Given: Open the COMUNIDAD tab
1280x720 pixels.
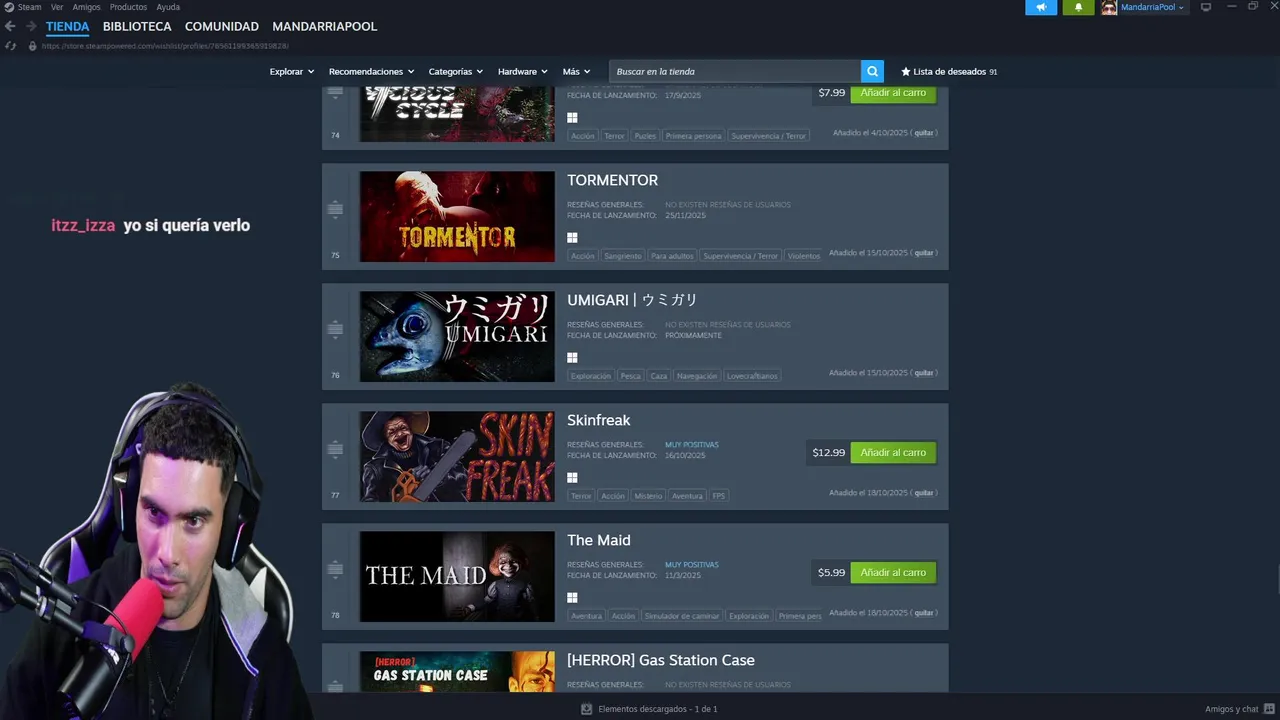Looking at the screenshot, I should click(x=222, y=26).
